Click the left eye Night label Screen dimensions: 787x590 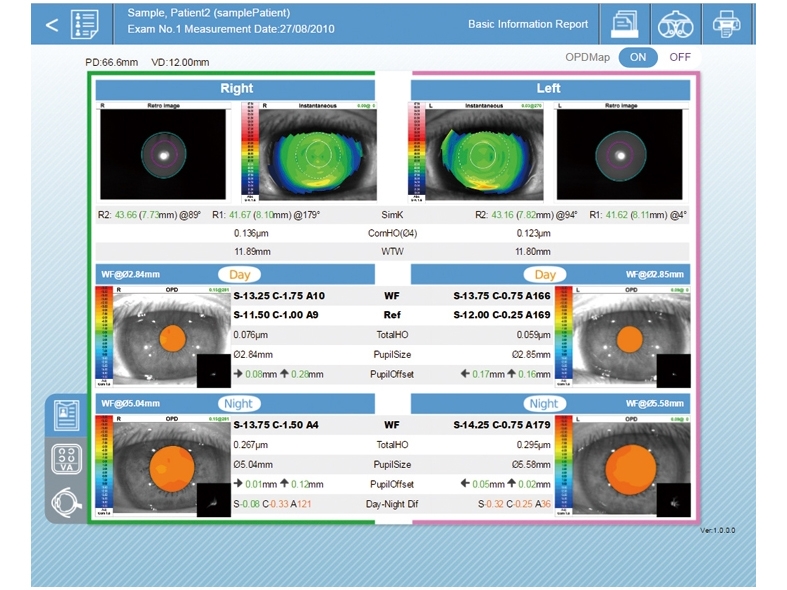tap(544, 404)
